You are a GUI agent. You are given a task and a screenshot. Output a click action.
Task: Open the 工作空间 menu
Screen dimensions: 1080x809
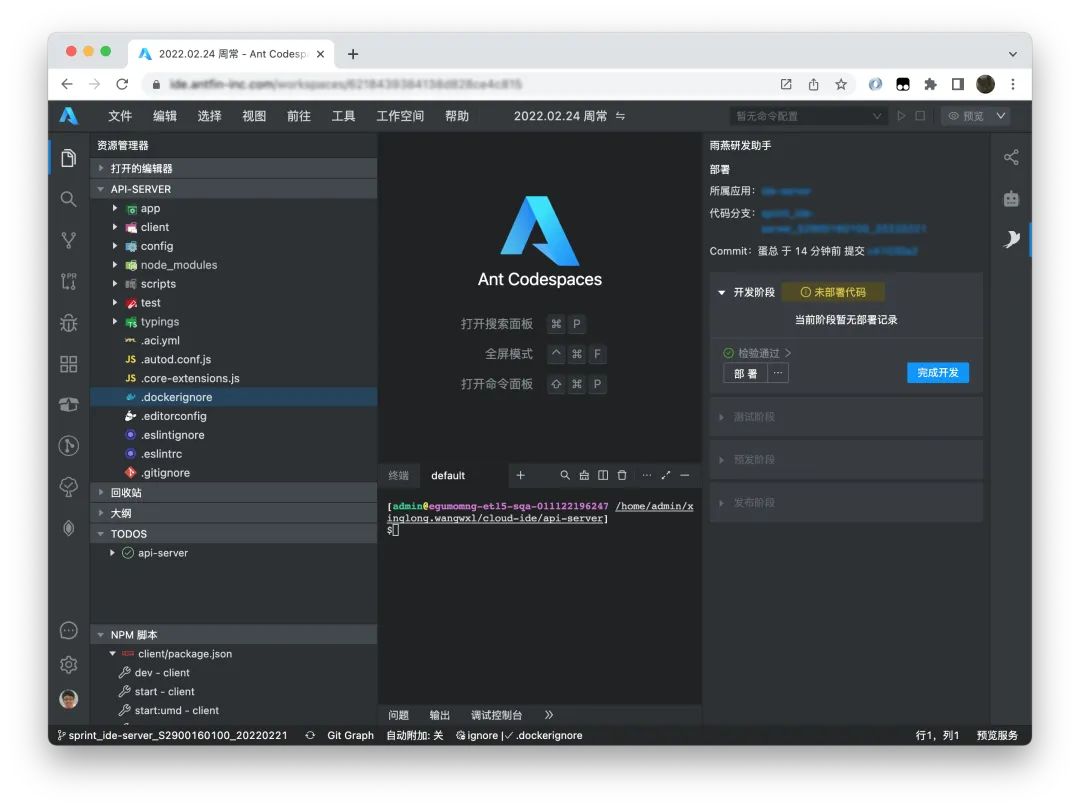(x=399, y=115)
